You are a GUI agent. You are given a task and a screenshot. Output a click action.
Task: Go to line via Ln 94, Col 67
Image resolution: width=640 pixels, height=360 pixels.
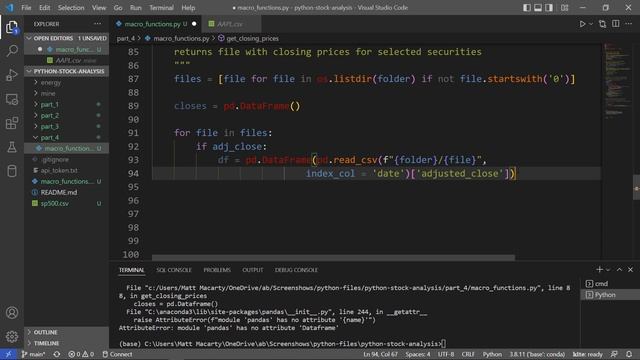pos(380,354)
